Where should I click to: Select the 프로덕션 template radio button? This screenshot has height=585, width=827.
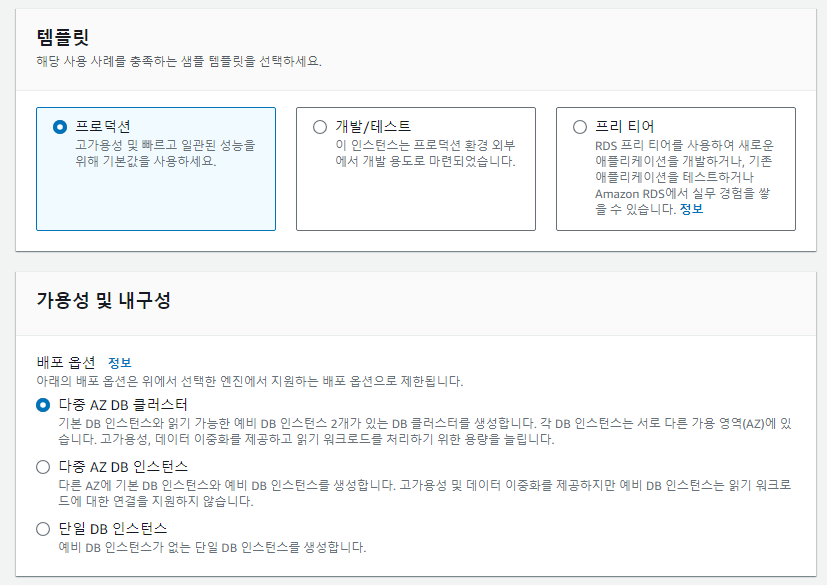[60, 127]
